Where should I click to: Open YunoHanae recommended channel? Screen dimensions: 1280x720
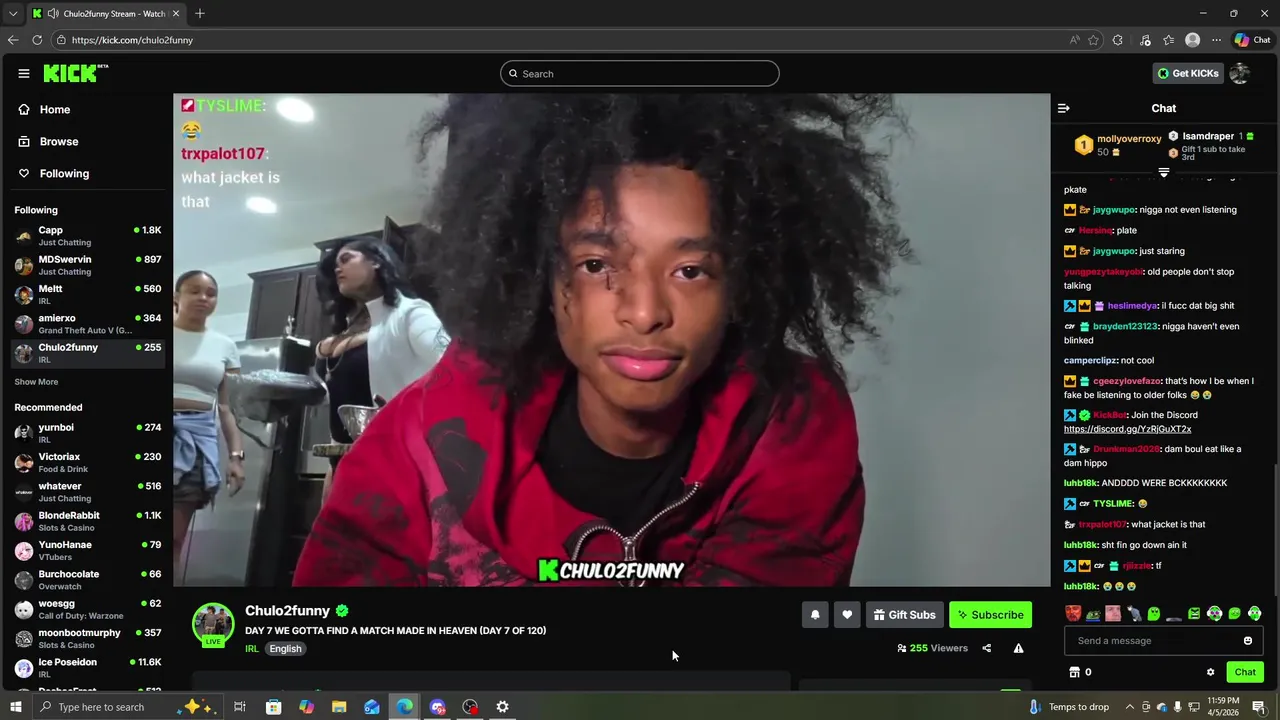coord(88,551)
